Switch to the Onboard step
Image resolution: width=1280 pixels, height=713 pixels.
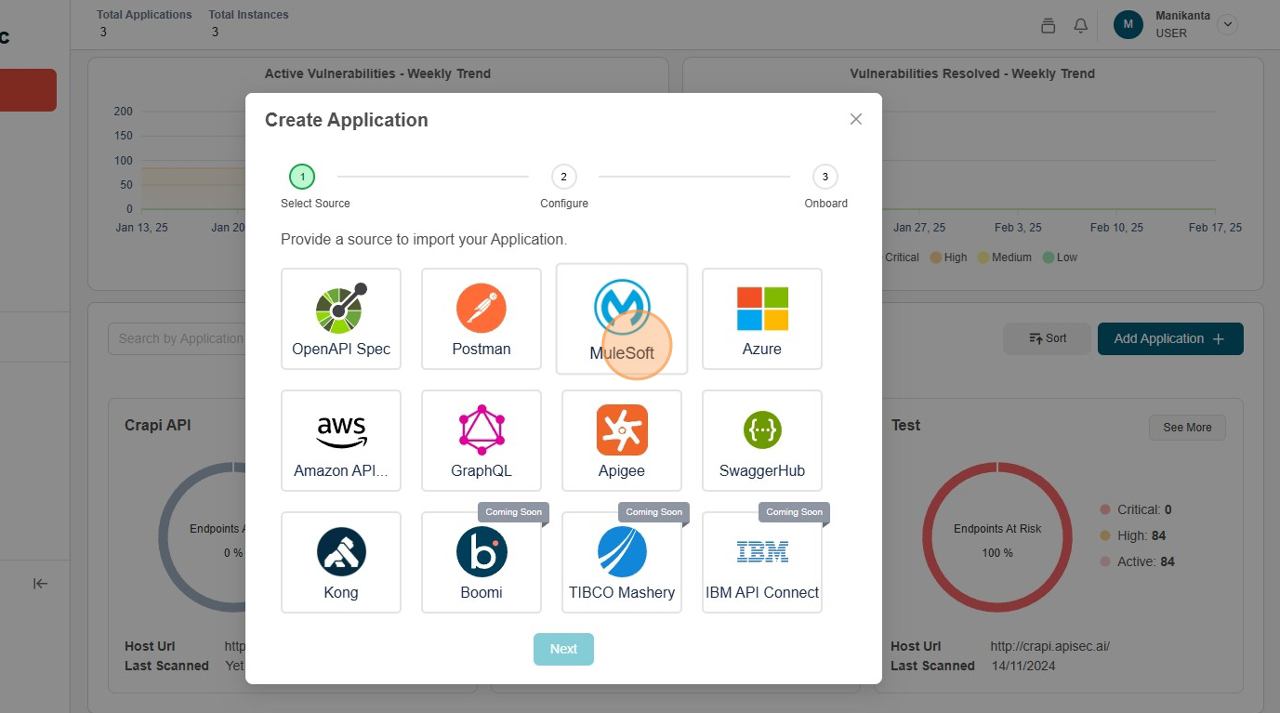pos(825,176)
